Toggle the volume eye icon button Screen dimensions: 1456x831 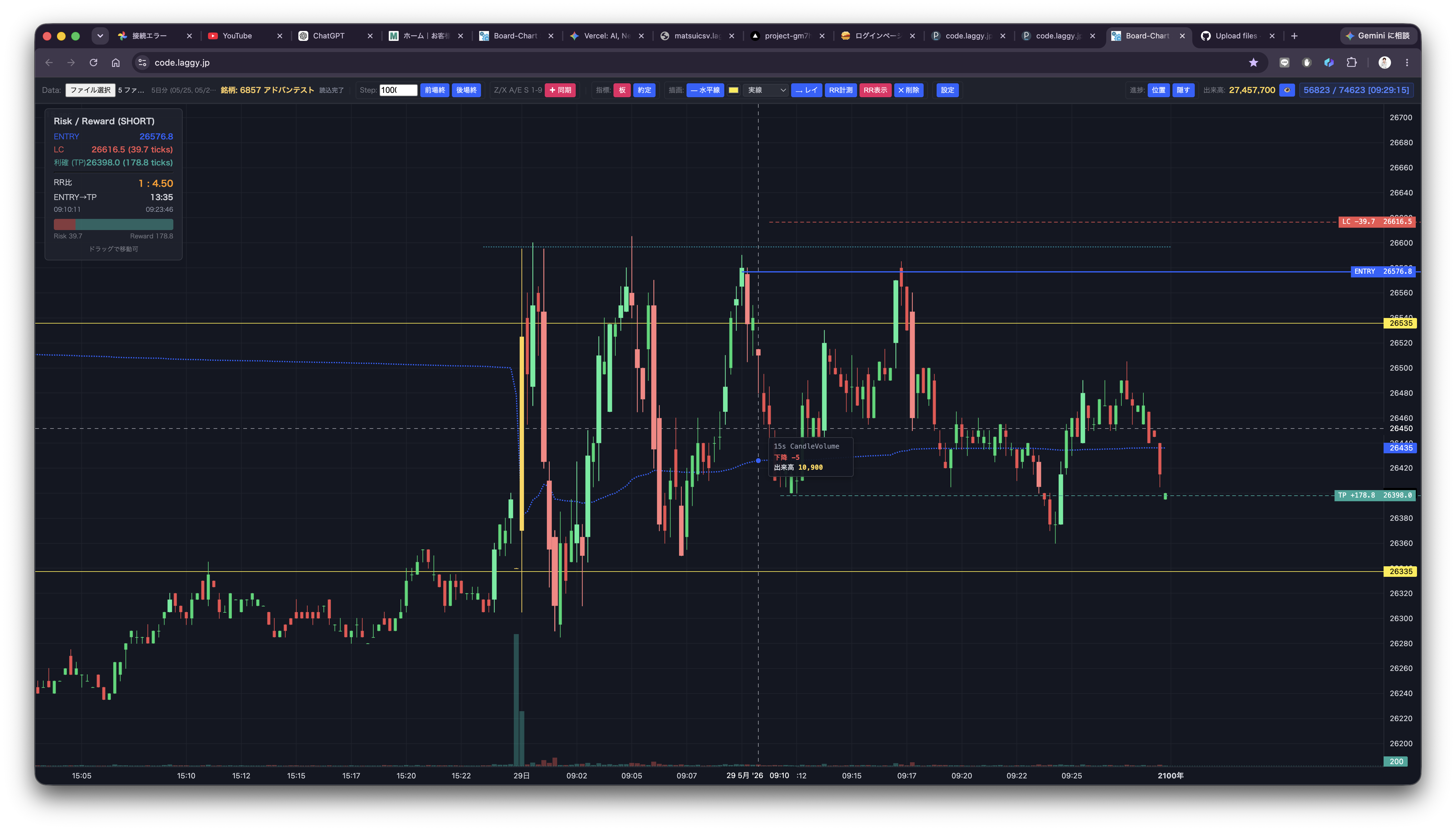click(1287, 90)
